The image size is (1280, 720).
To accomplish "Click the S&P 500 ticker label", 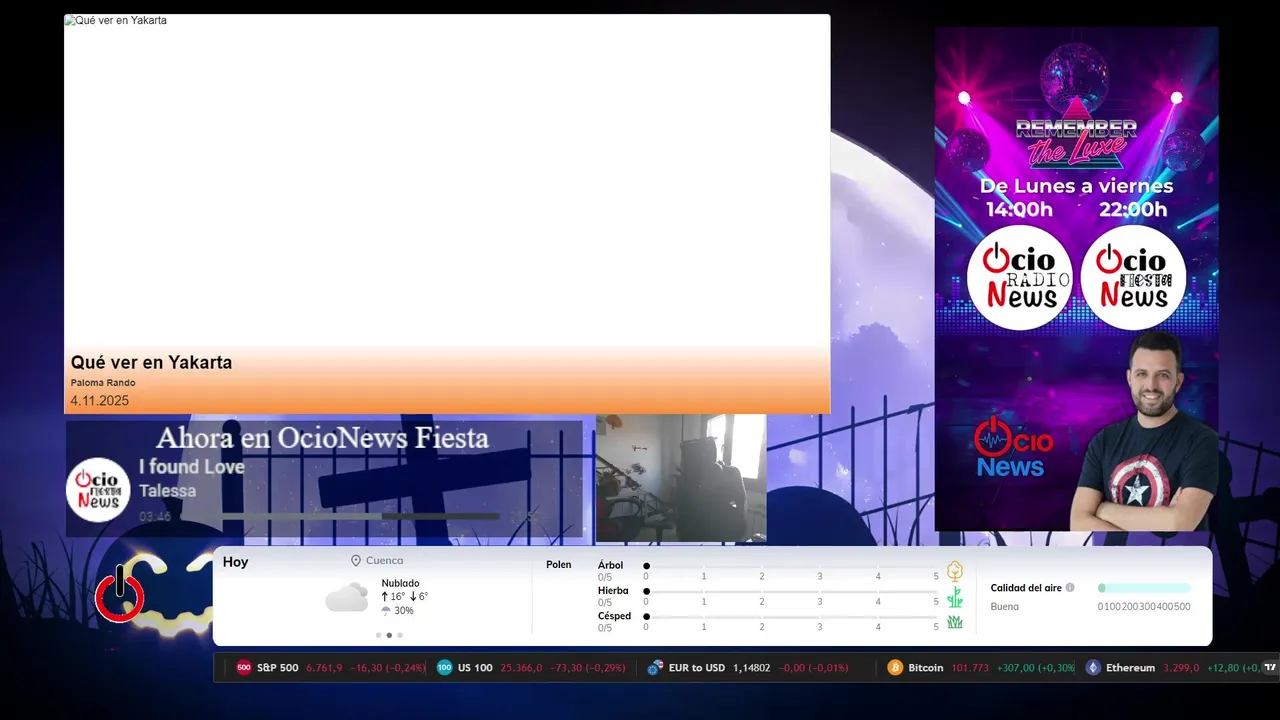I will tap(278, 668).
